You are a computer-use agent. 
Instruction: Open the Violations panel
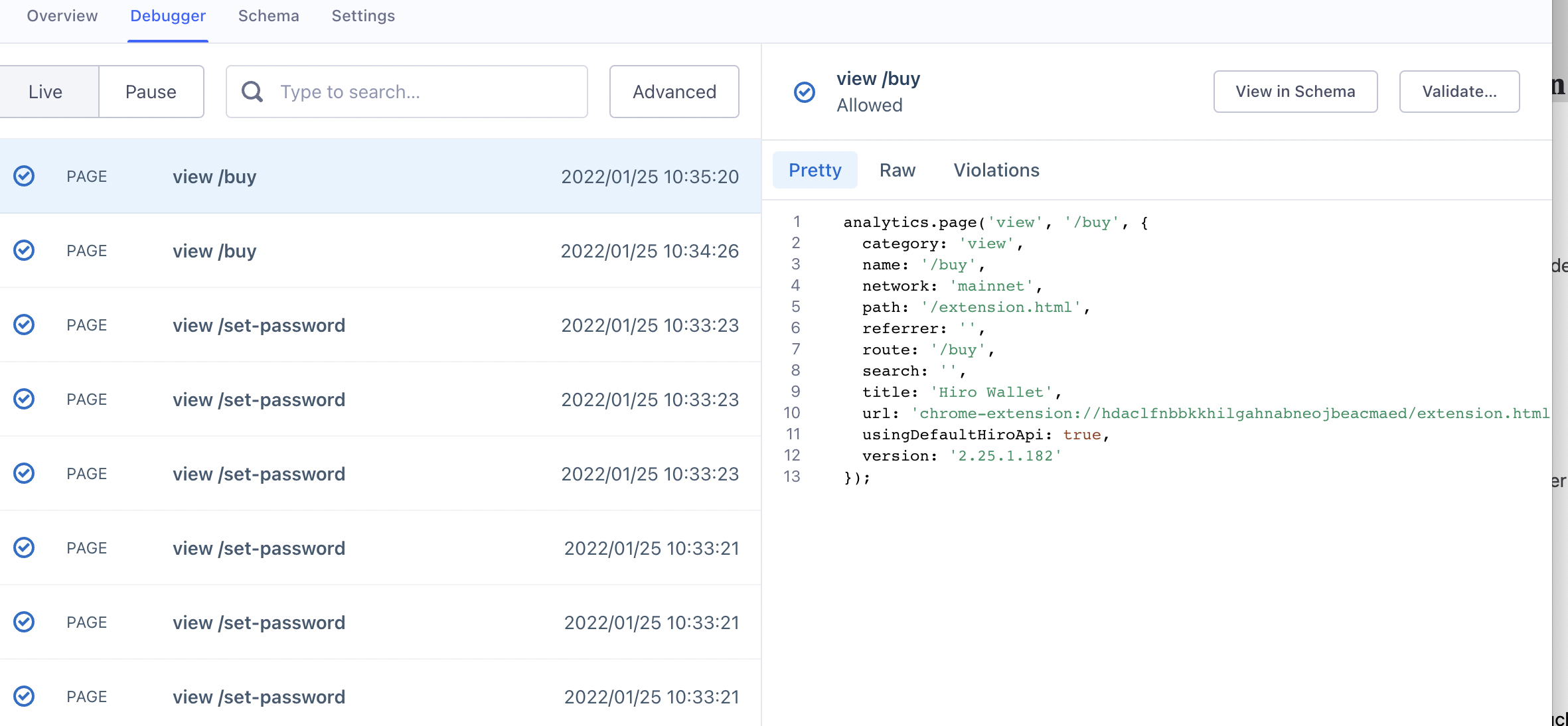coord(996,170)
